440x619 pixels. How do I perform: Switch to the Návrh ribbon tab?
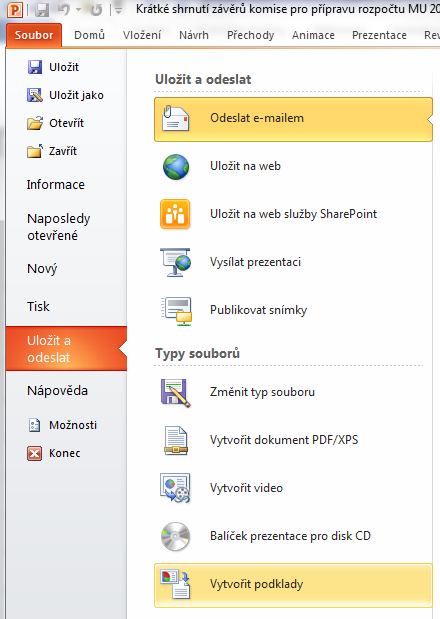pyautogui.click(x=194, y=35)
